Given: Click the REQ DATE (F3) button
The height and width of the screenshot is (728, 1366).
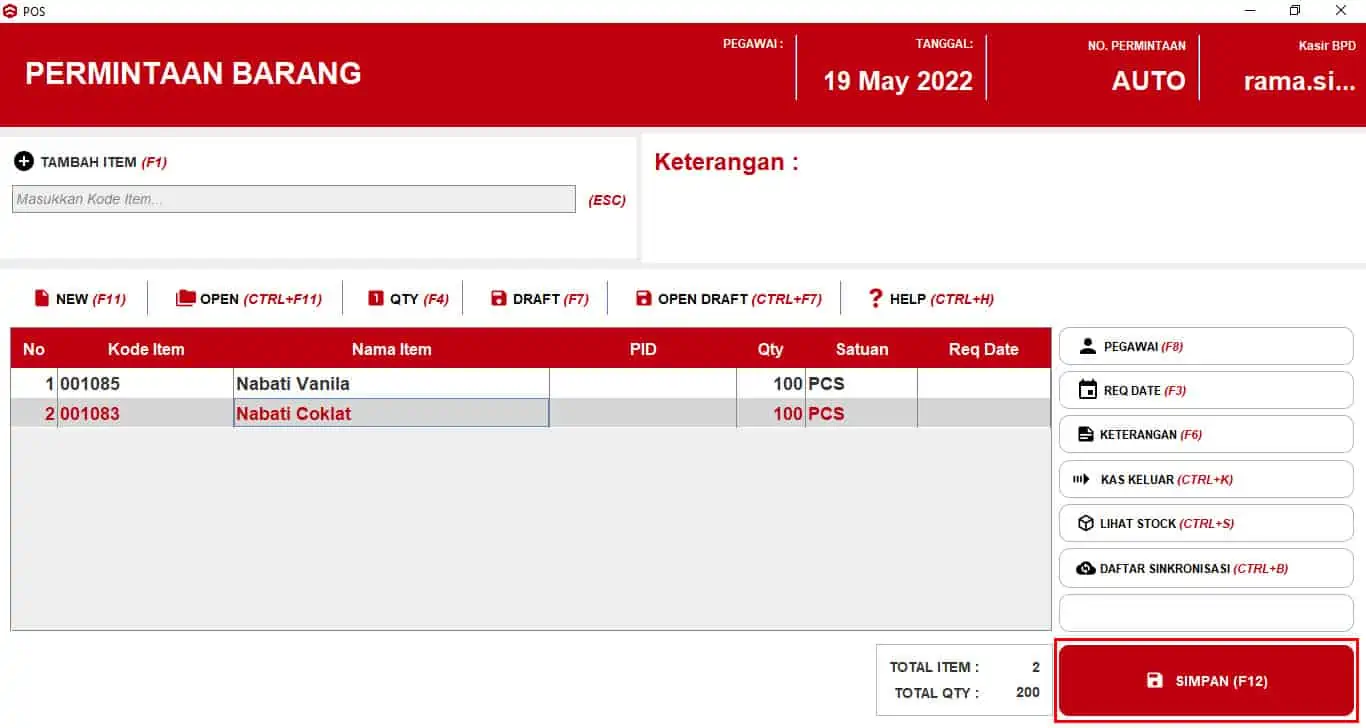Looking at the screenshot, I should tap(1206, 390).
